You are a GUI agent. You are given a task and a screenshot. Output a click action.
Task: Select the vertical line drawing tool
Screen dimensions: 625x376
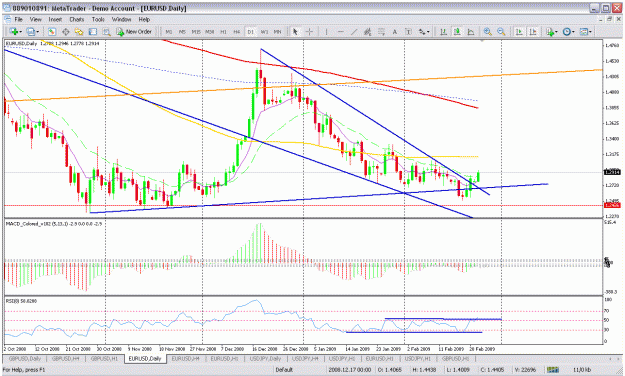click(x=326, y=31)
